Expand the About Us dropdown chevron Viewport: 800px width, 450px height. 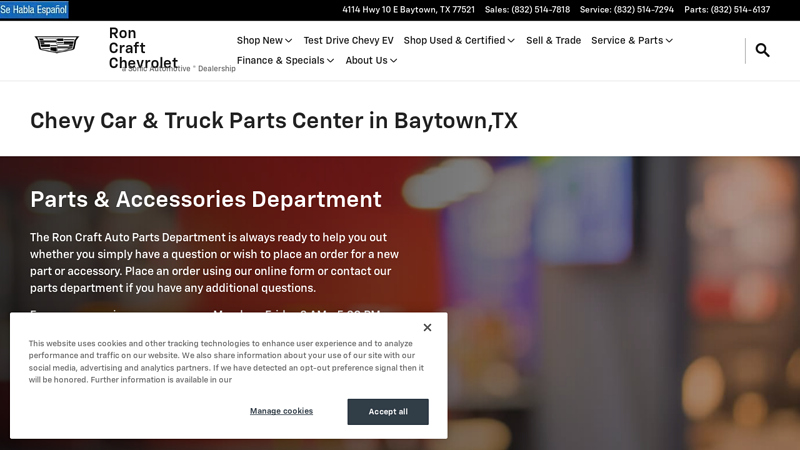[394, 61]
